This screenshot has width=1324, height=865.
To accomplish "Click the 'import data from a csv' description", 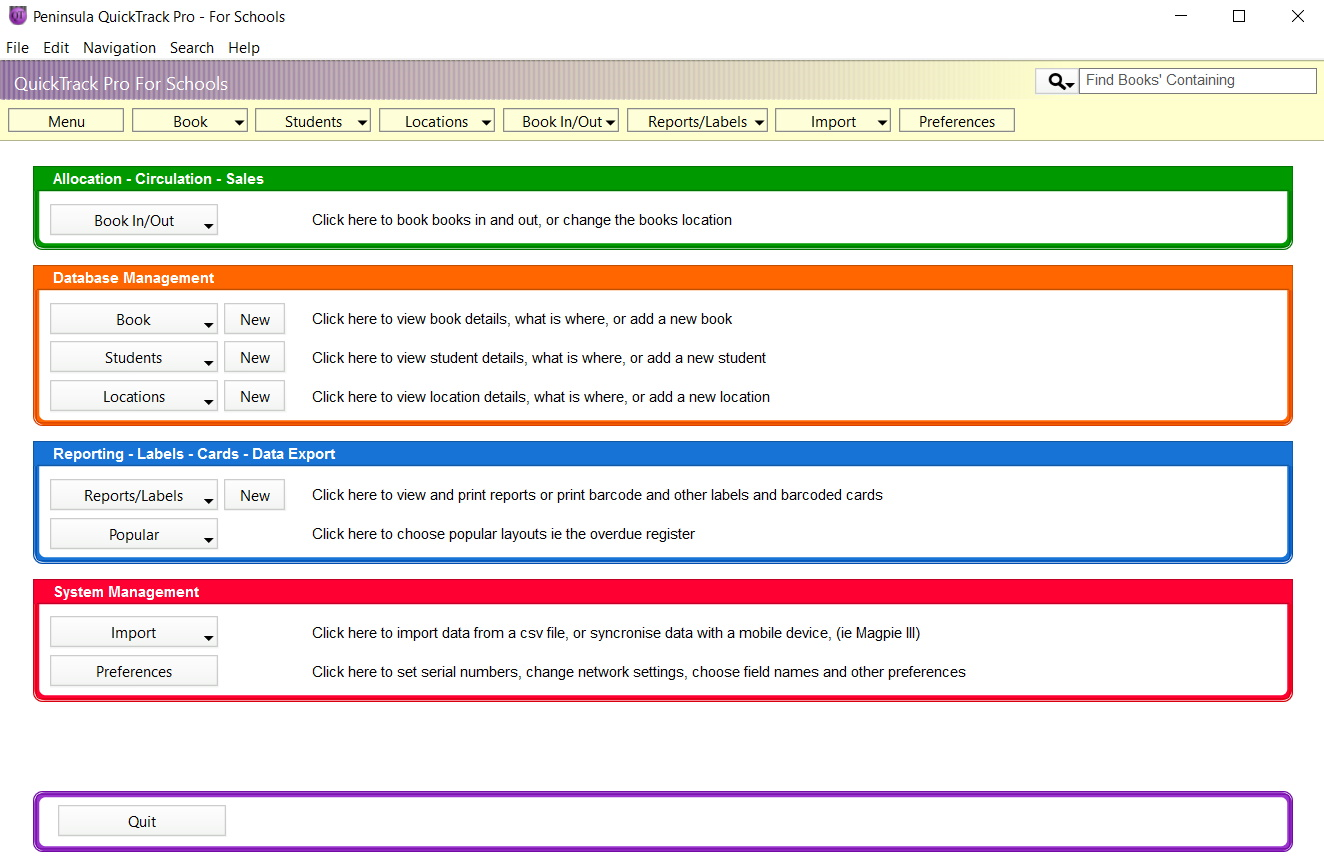I will click(616, 633).
